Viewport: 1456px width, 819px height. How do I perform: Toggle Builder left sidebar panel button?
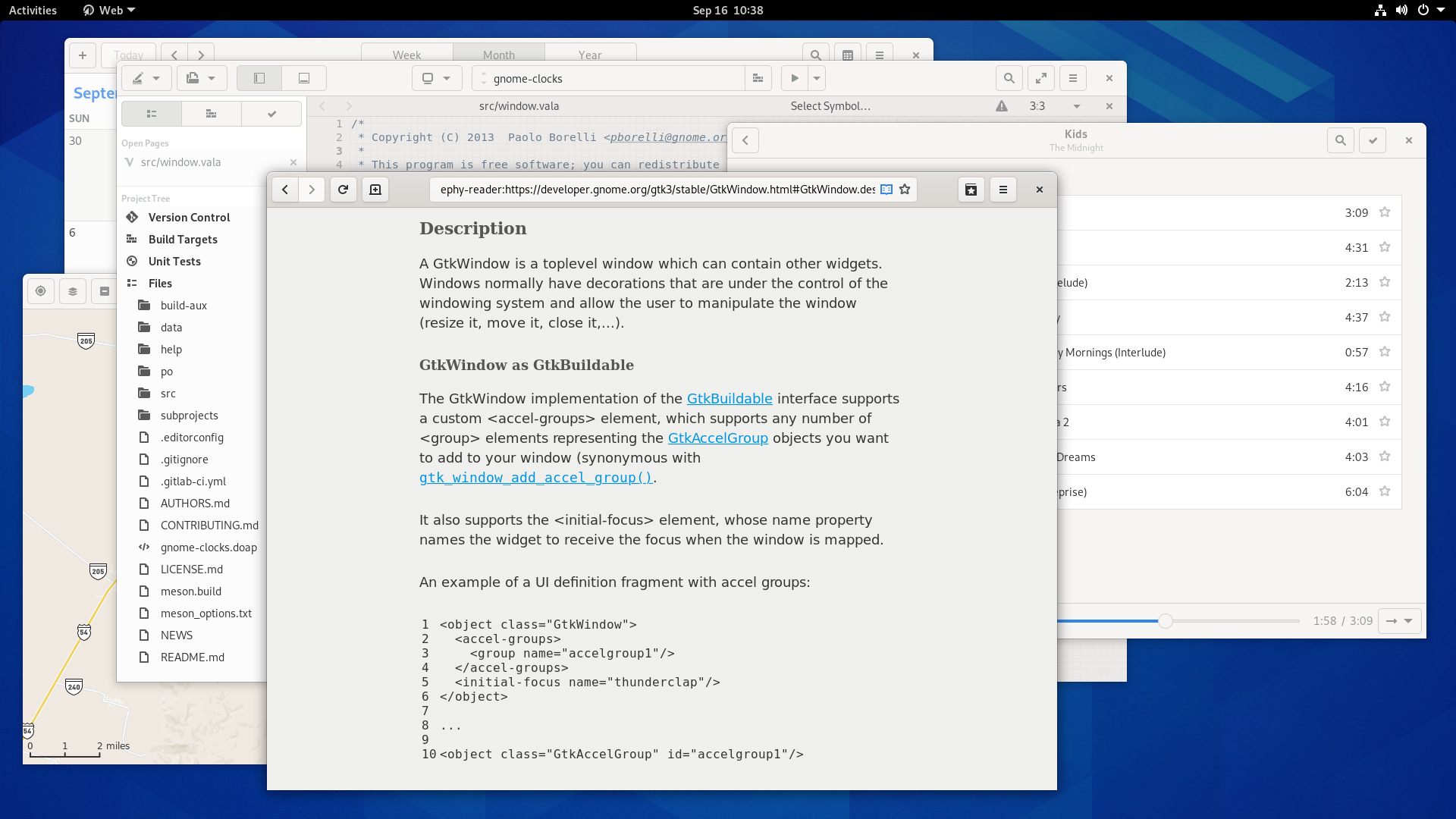point(259,78)
